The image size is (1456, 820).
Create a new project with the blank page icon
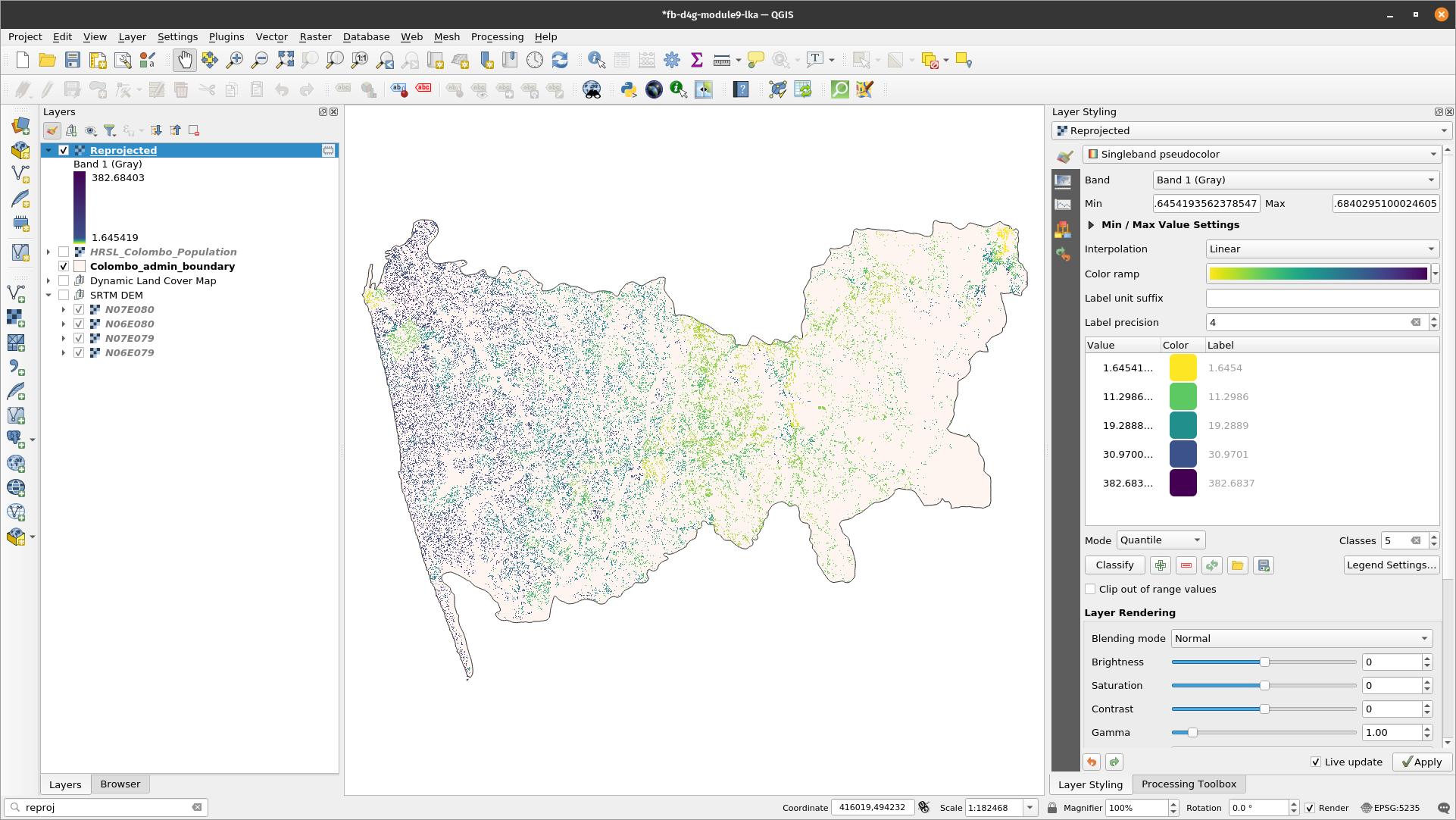23,61
